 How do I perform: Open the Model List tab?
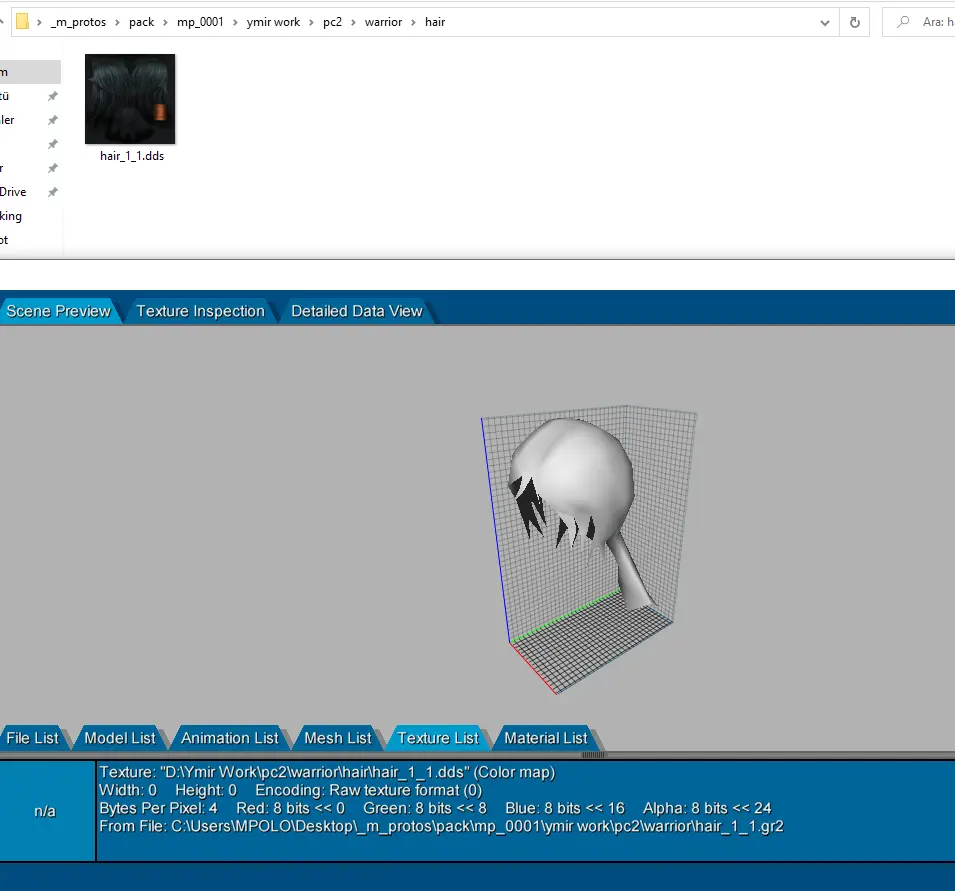pyautogui.click(x=120, y=738)
